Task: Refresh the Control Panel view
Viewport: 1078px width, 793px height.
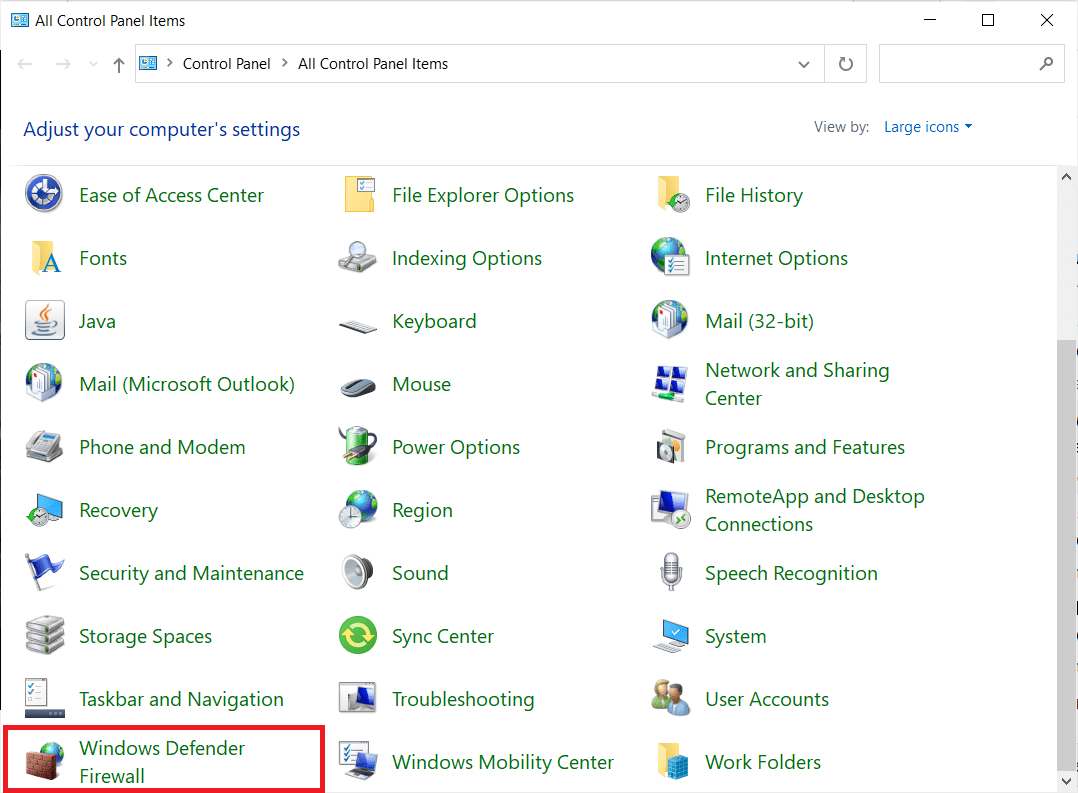Action: coord(846,64)
